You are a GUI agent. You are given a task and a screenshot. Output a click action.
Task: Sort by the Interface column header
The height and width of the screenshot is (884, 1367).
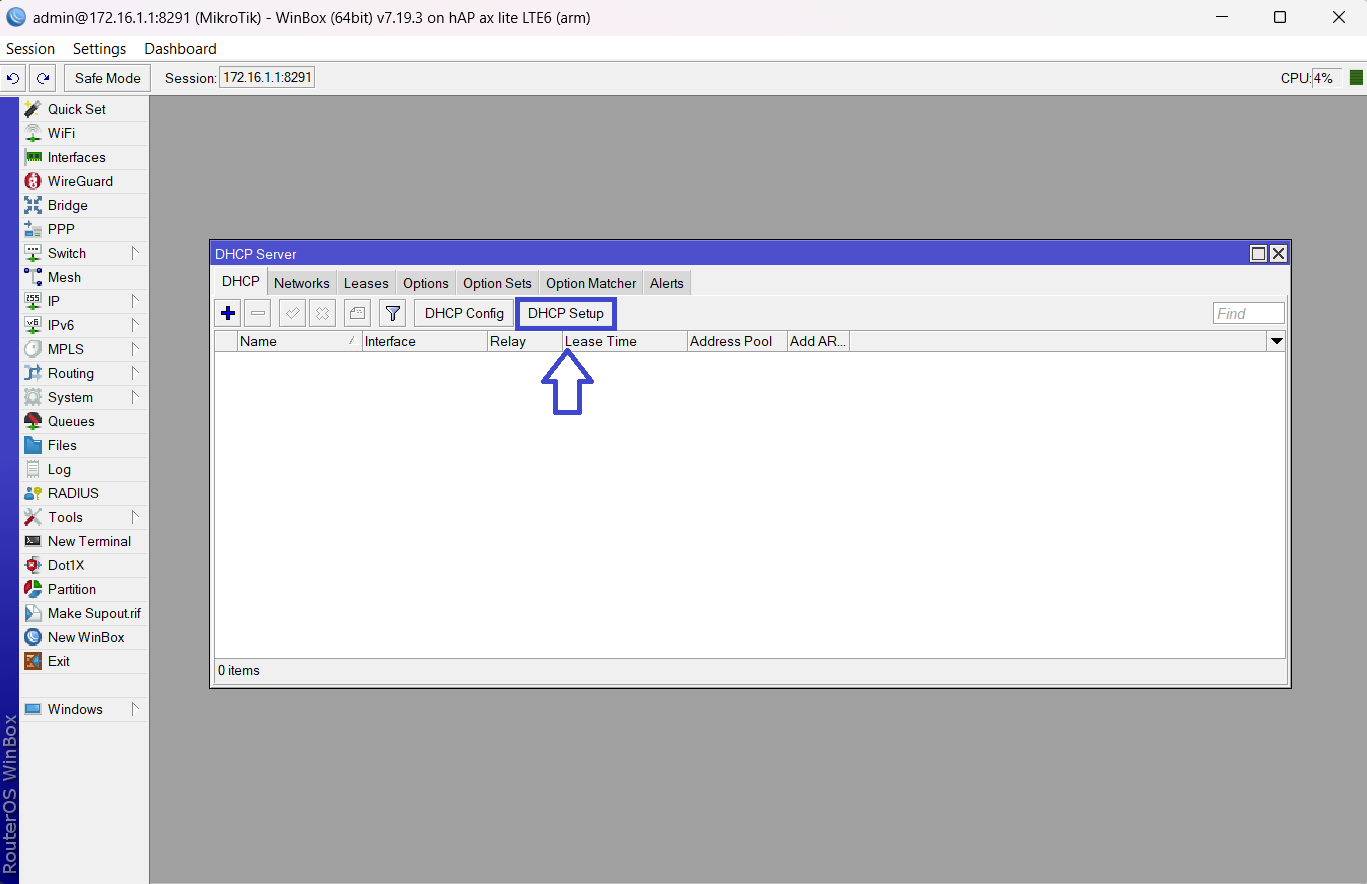coord(424,341)
